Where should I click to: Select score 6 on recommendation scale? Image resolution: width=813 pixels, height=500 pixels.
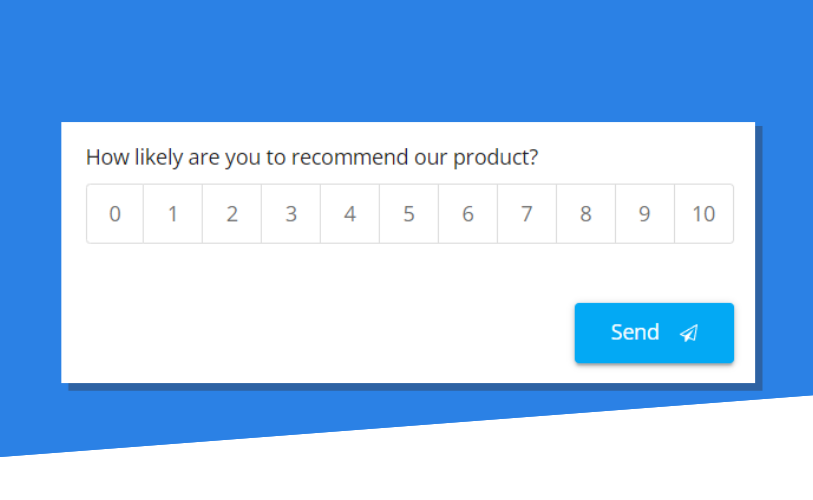[x=468, y=214]
